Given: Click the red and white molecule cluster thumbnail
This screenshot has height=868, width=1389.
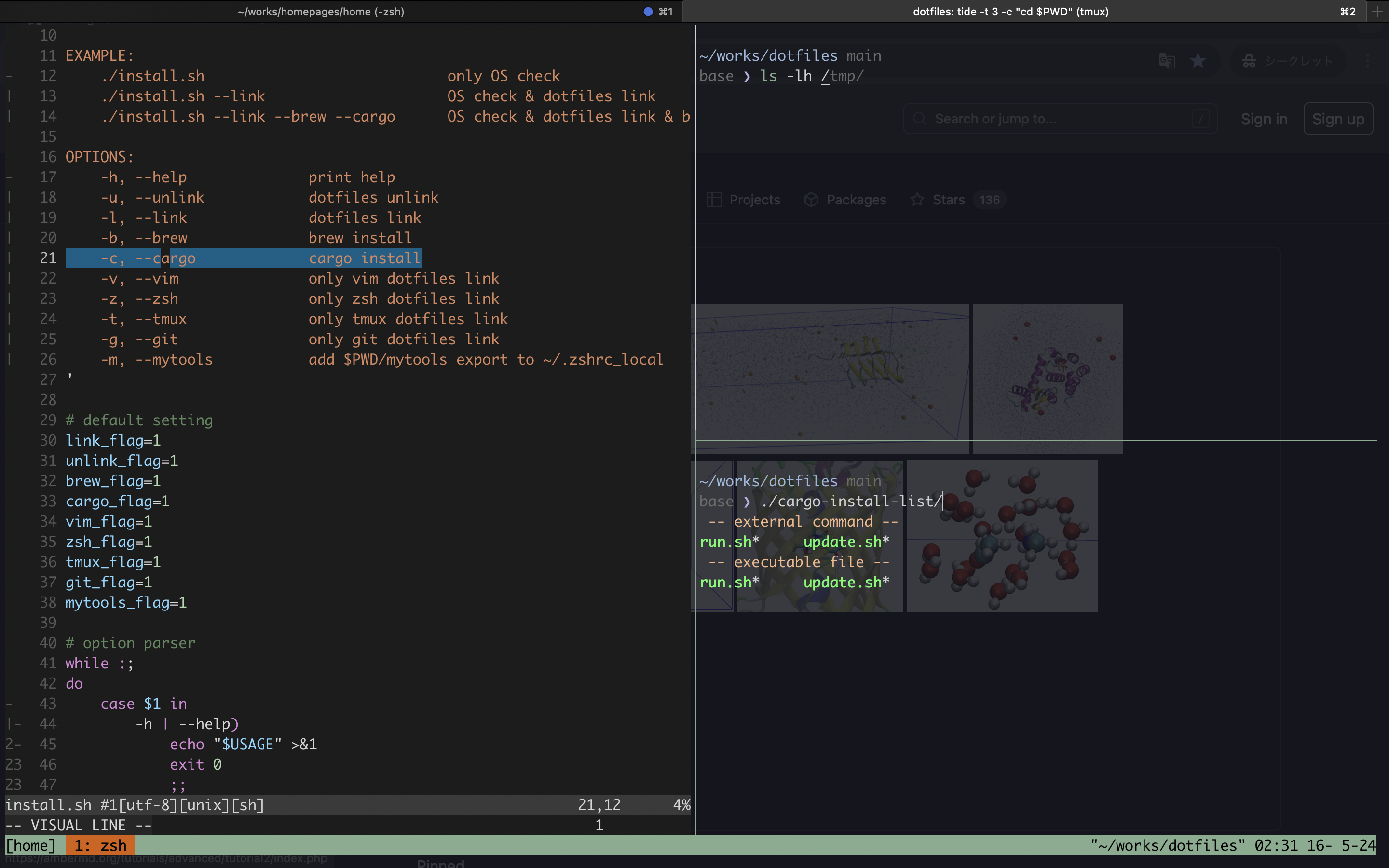Looking at the screenshot, I should 1002,536.
